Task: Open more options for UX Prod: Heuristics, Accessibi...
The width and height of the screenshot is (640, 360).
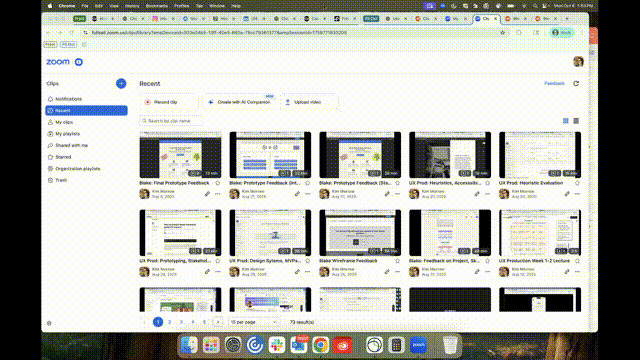Action: coord(487,194)
